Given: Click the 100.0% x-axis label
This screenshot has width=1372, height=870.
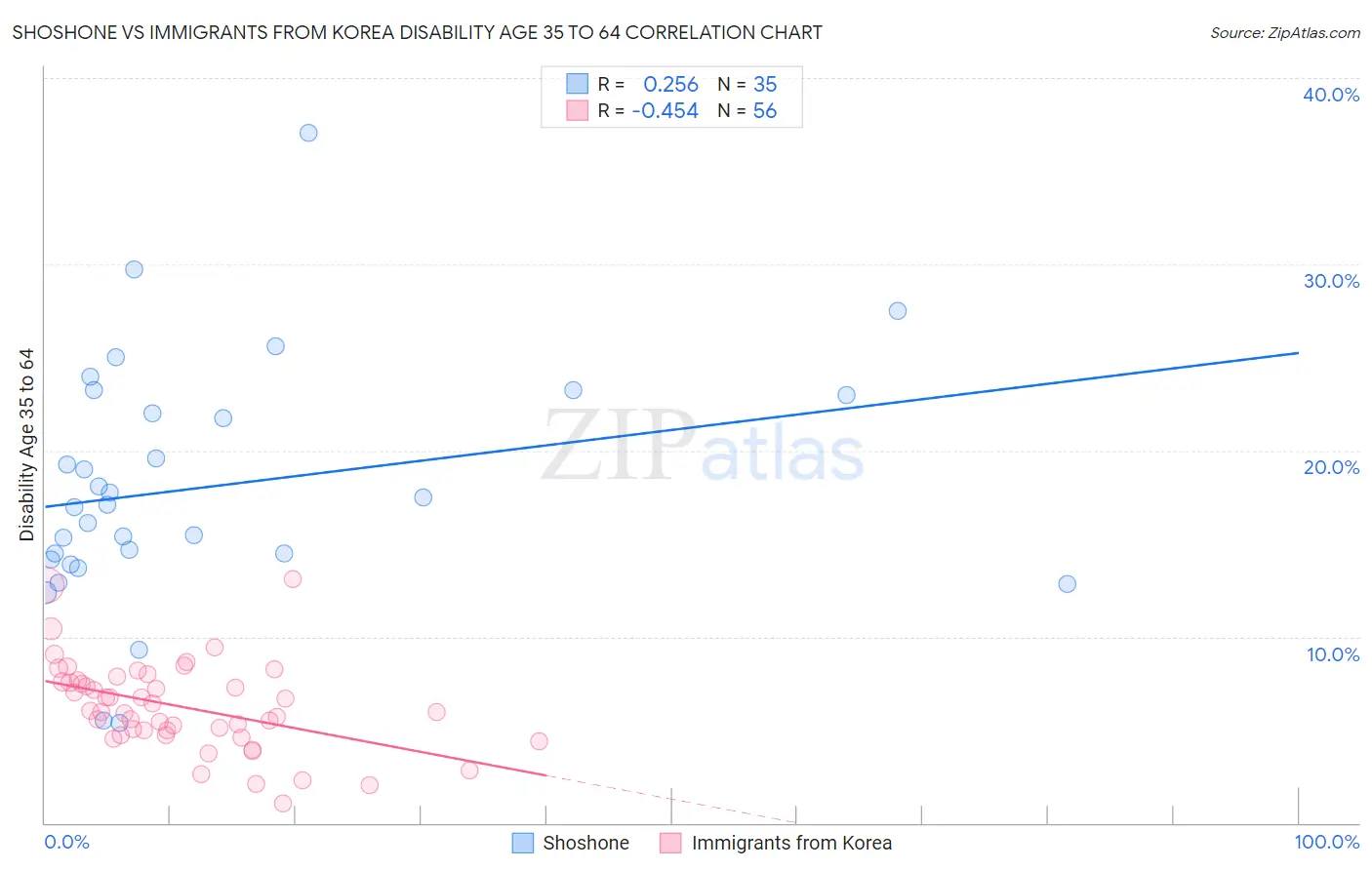Looking at the screenshot, I should [1327, 842].
